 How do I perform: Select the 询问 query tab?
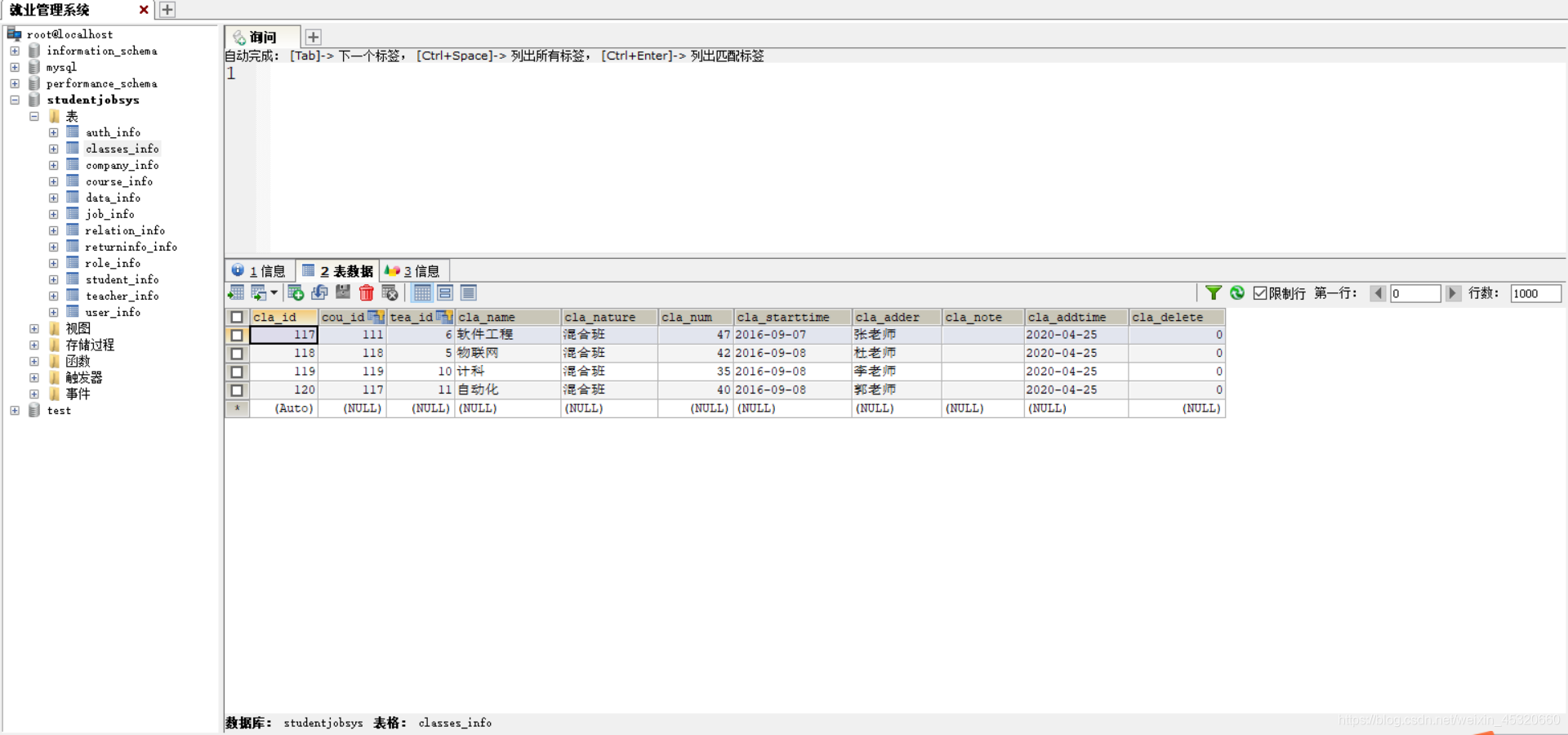point(262,37)
